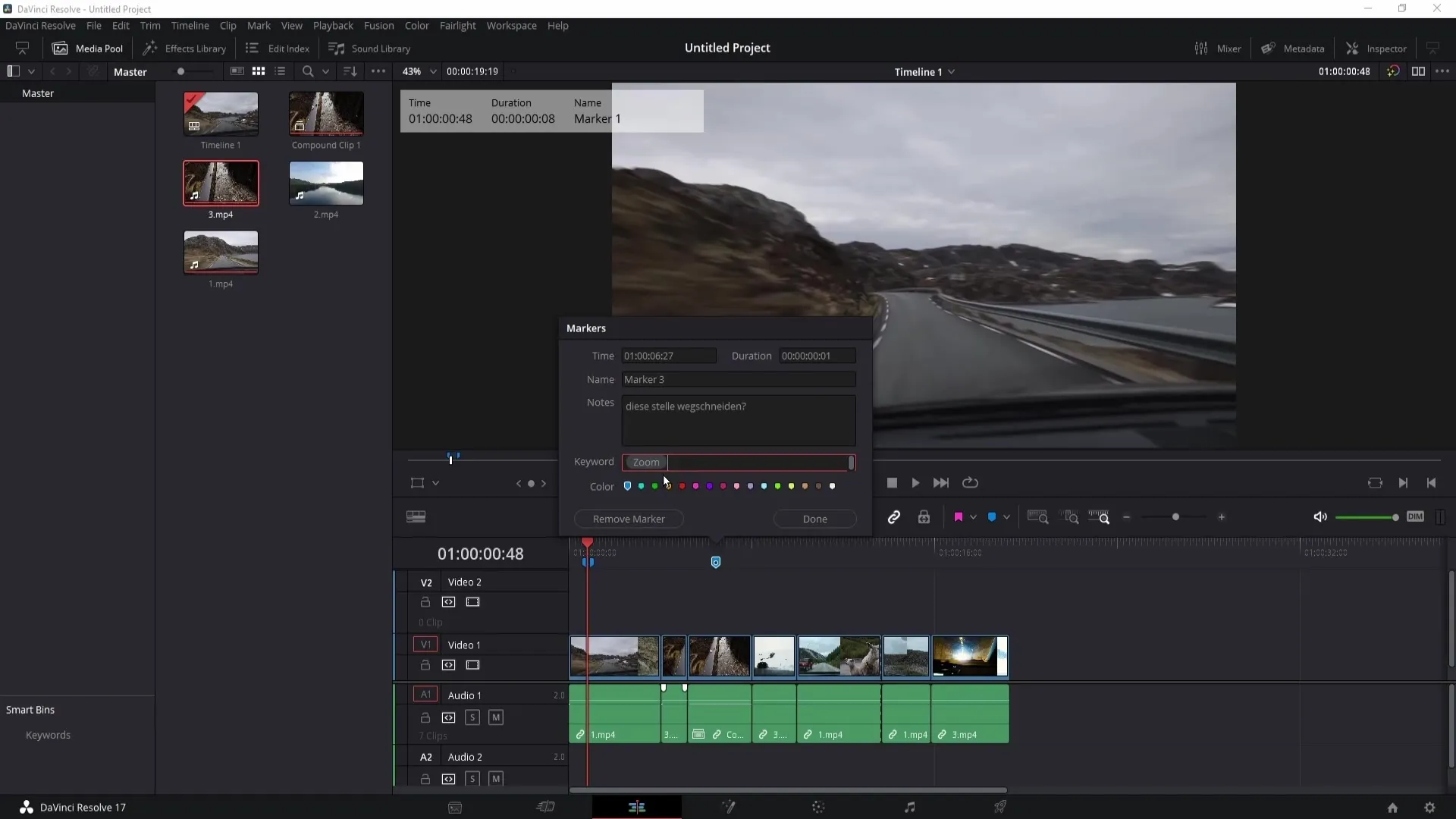1456x819 pixels.
Task: Click the green color swatch for marker
Action: pyautogui.click(x=654, y=486)
